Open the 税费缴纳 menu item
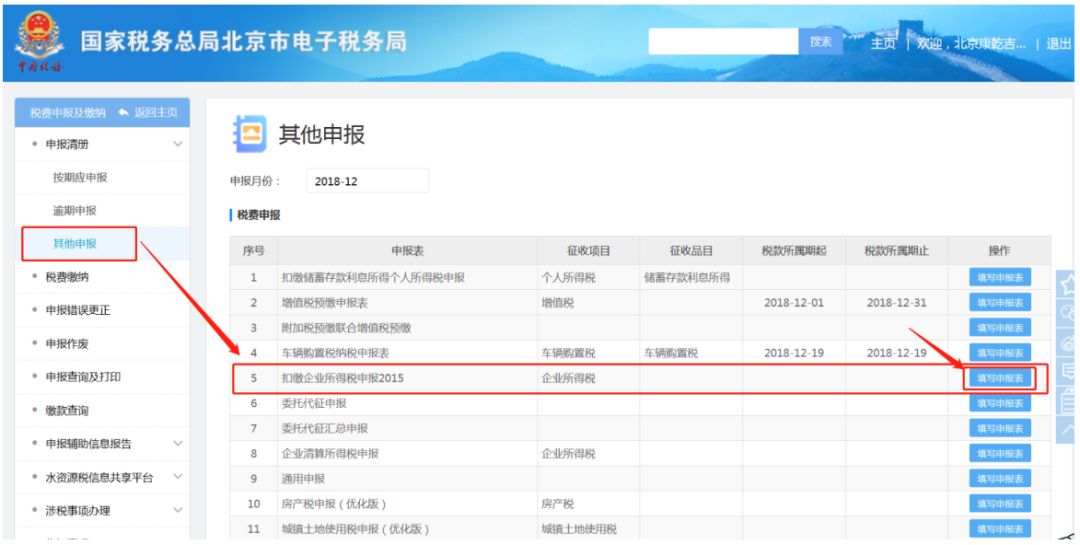 (x=67, y=277)
